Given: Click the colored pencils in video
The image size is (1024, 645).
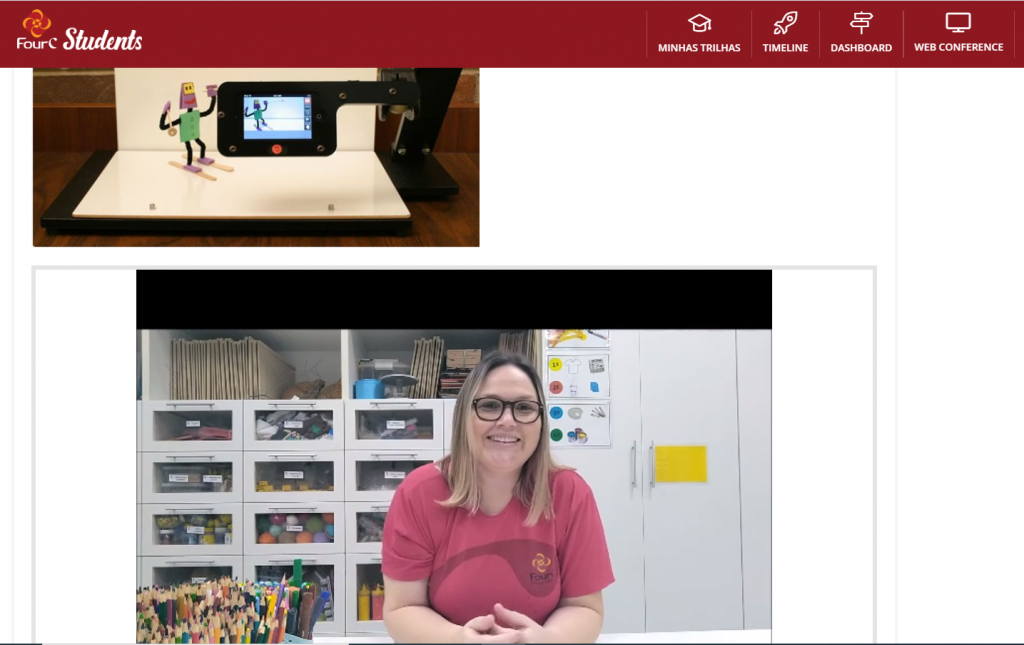Looking at the screenshot, I should (220, 610).
